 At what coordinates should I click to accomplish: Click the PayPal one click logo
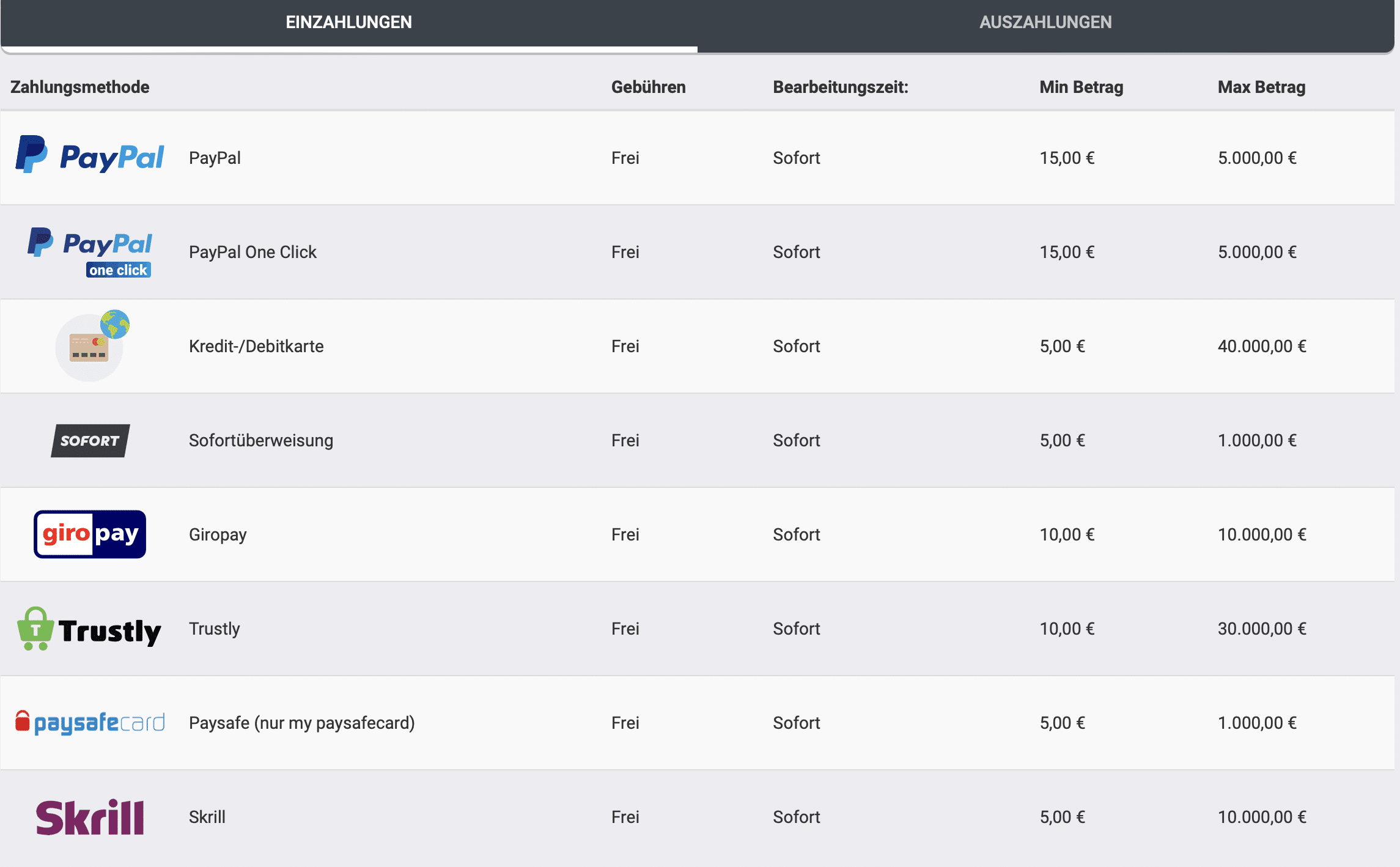[90, 252]
